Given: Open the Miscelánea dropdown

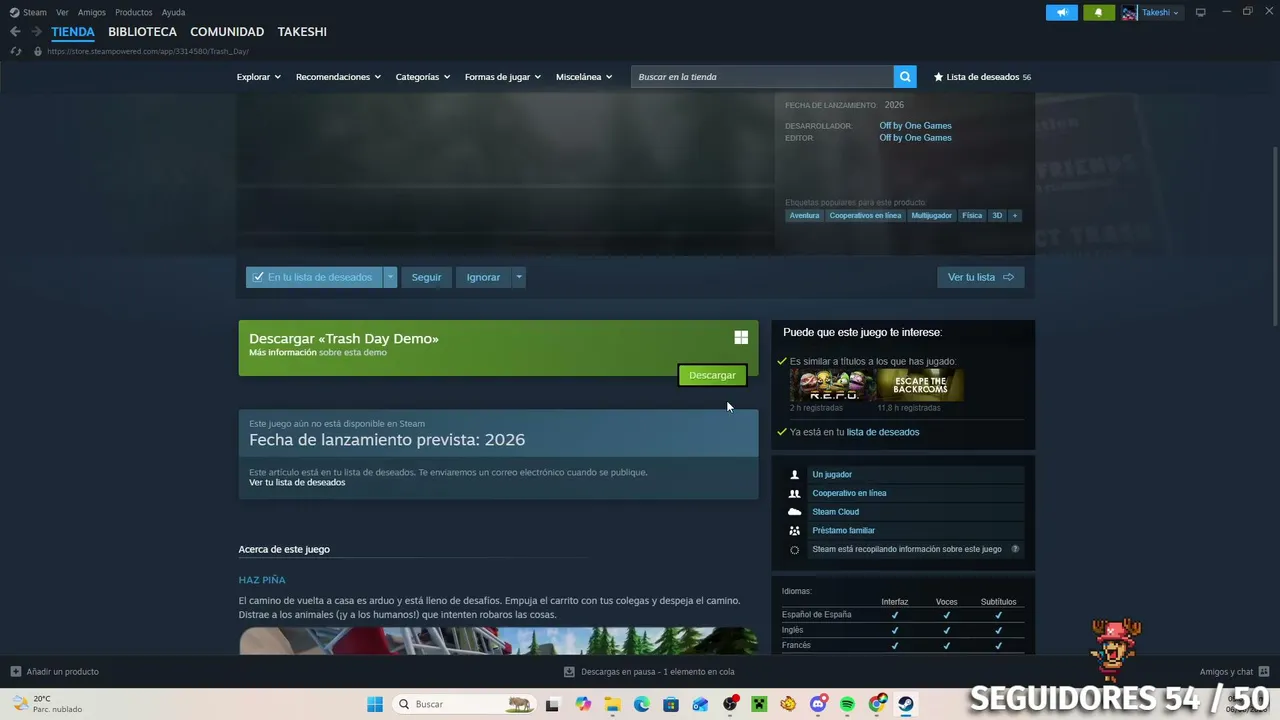Looking at the screenshot, I should (x=584, y=77).
